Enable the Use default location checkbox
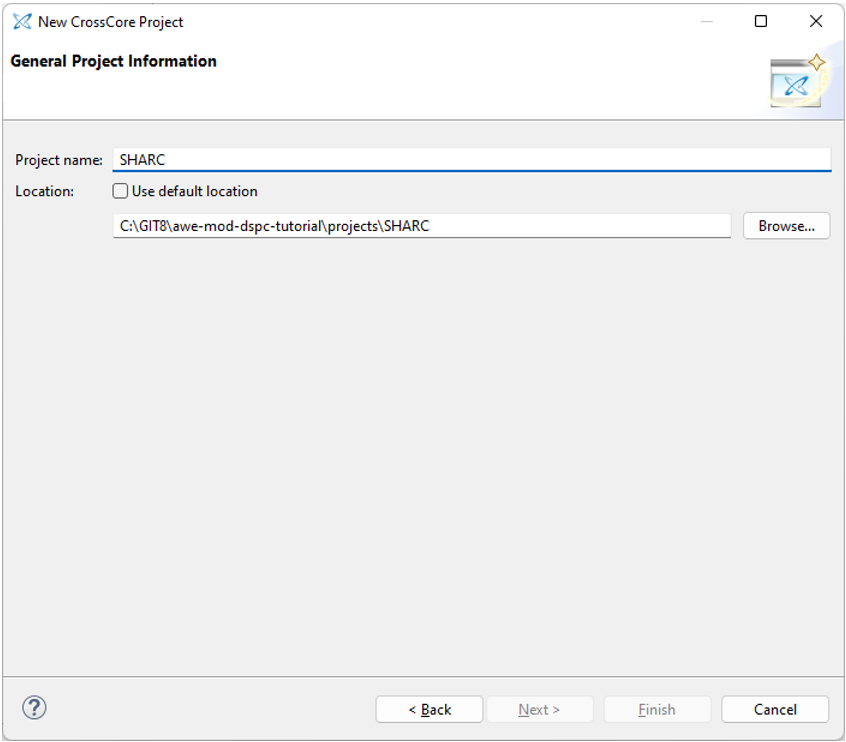 coord(119,191)
